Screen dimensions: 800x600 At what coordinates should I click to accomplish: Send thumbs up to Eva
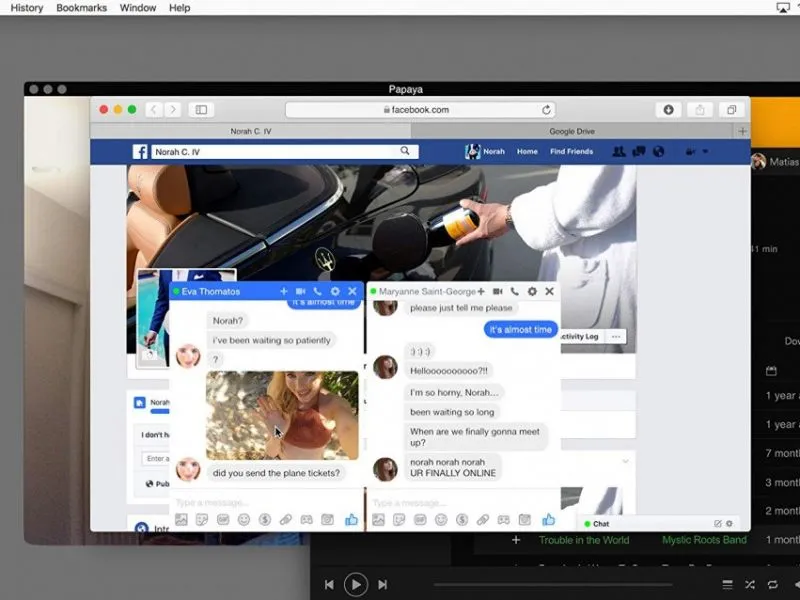[351, 520]
